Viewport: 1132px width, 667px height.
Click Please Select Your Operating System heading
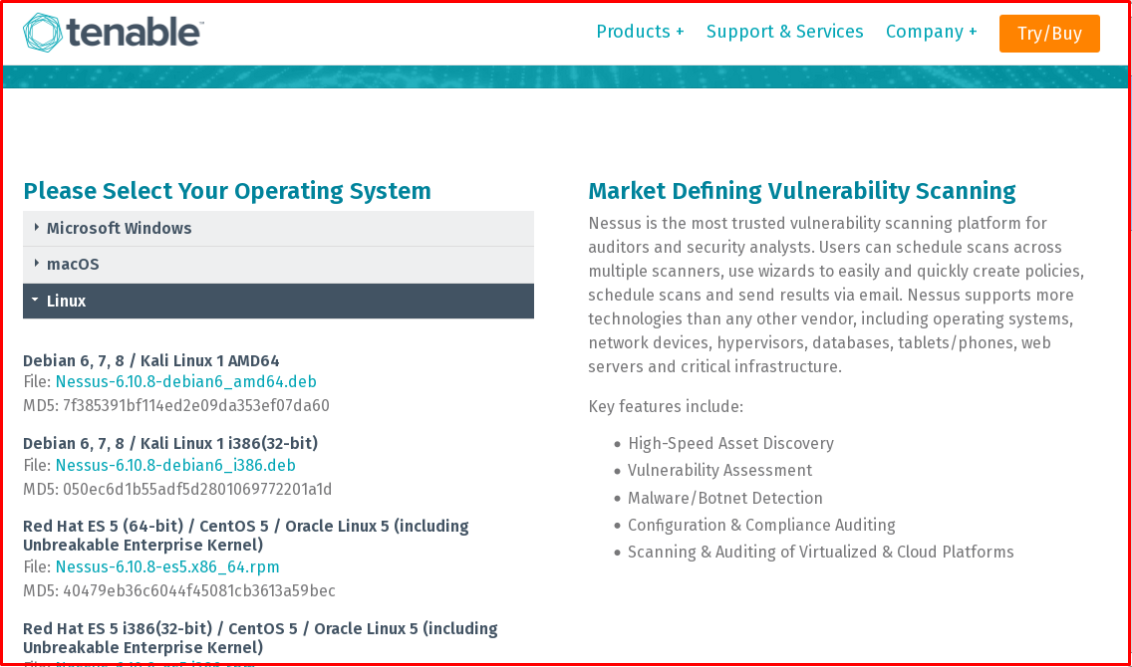(x=227, y=191)
